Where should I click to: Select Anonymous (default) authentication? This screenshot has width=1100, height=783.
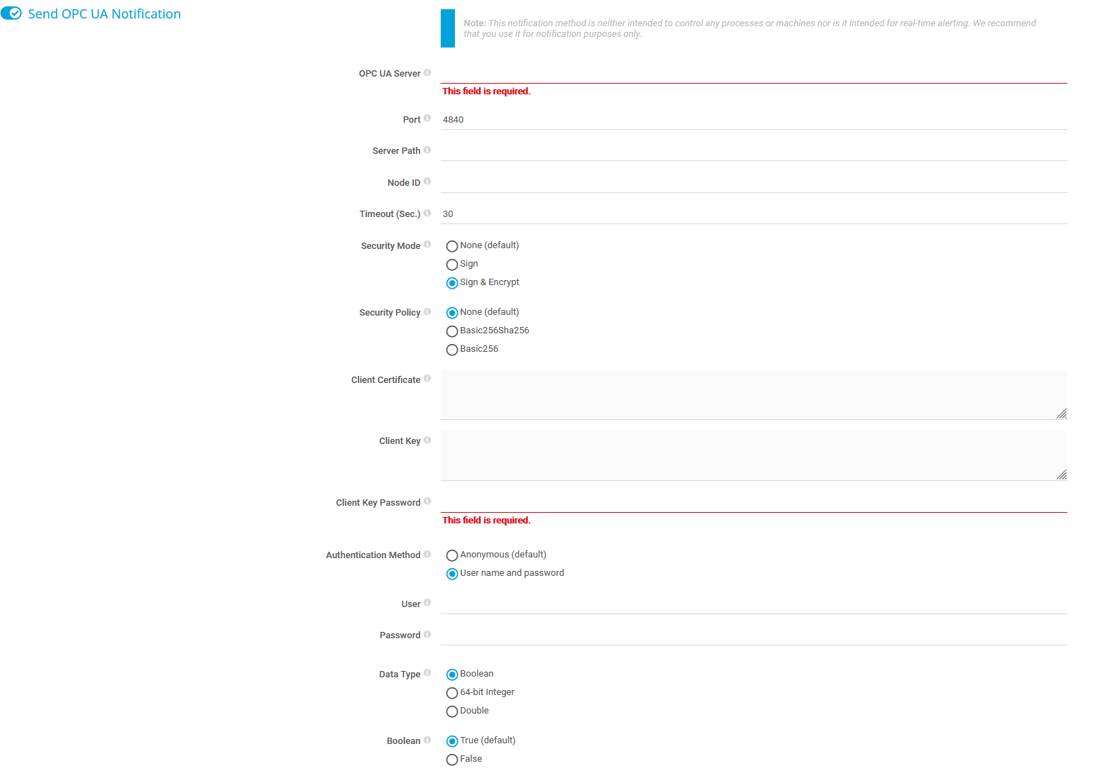tap(452, 554)
